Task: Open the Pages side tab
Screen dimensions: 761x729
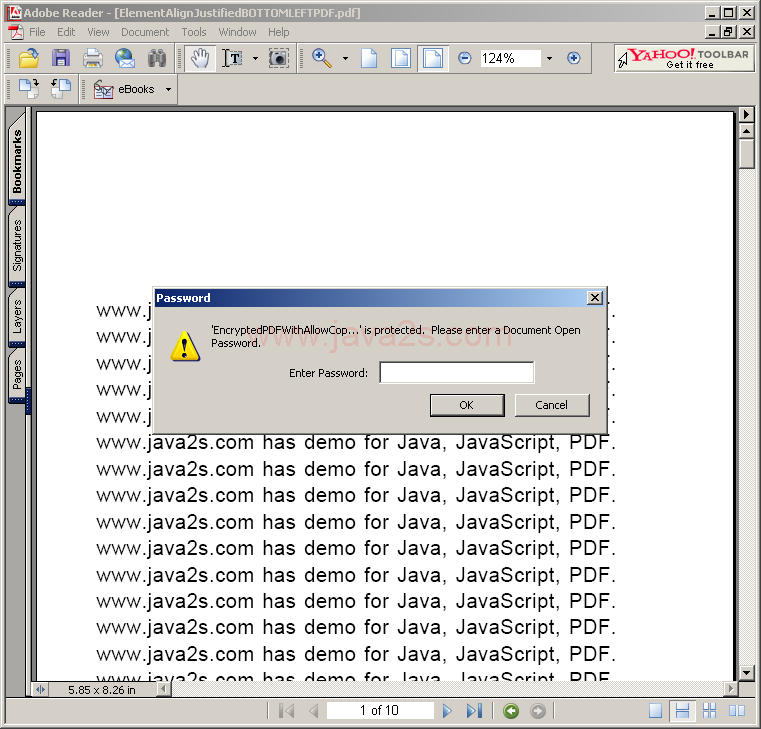Action: point(17,375)
